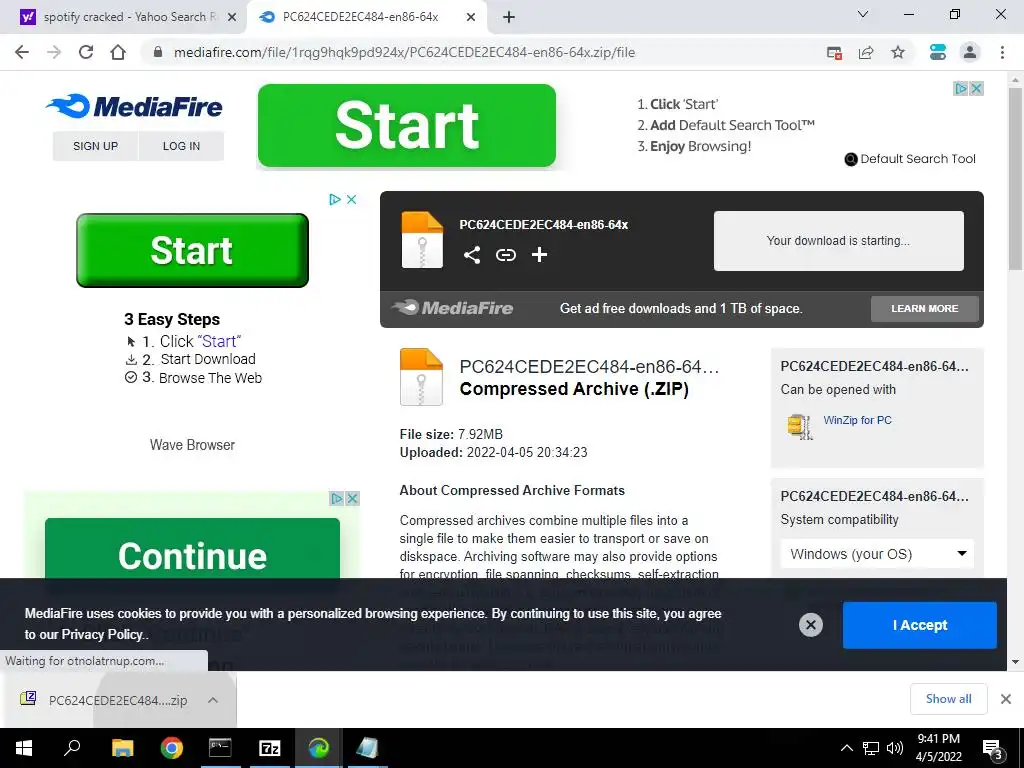Switch to the spotify cracked Yahoo Search tab
Image resolution: width=1024 pixels, height=768 pixels.
pos(123,17)
